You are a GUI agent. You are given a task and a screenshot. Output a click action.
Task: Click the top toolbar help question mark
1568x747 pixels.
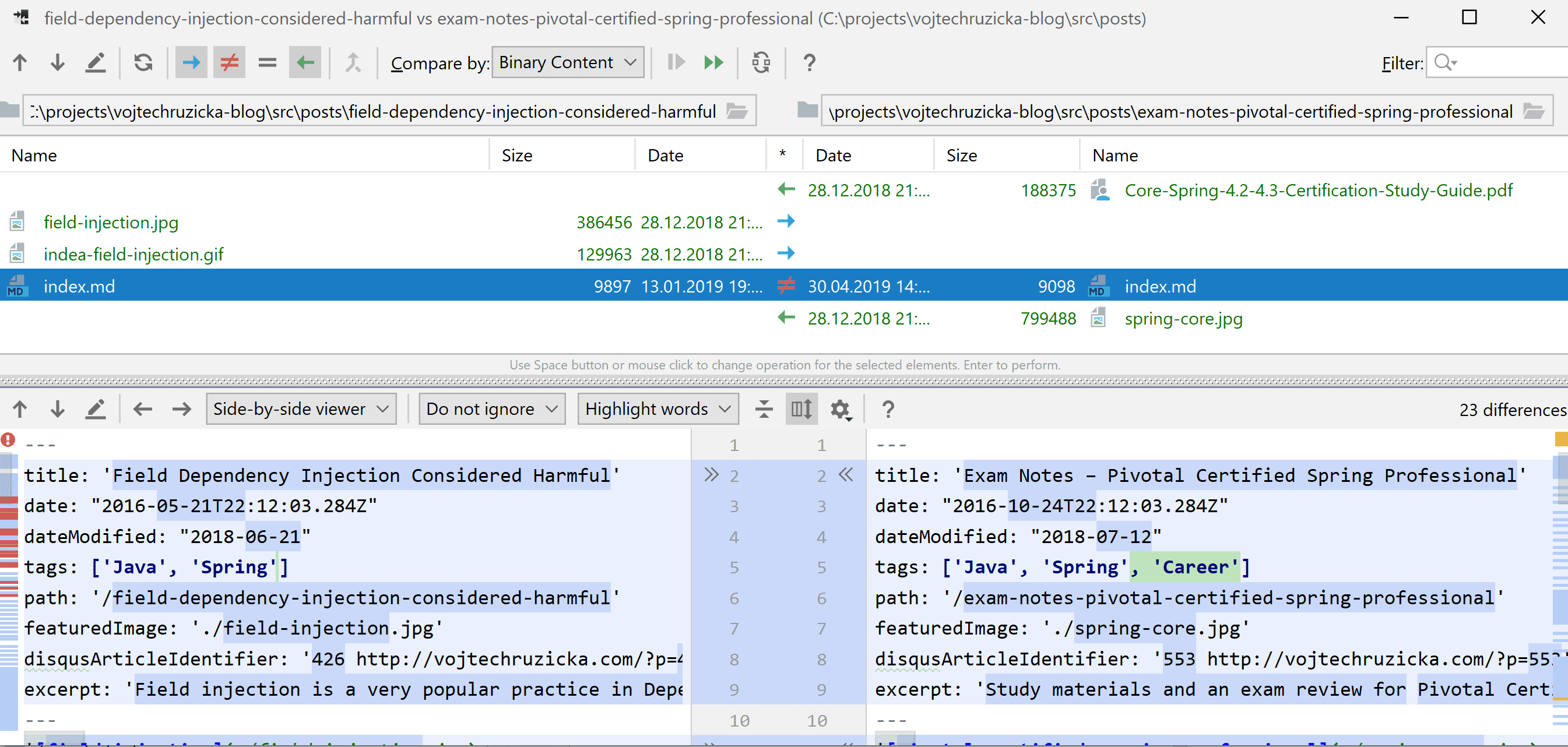[809, 63]
